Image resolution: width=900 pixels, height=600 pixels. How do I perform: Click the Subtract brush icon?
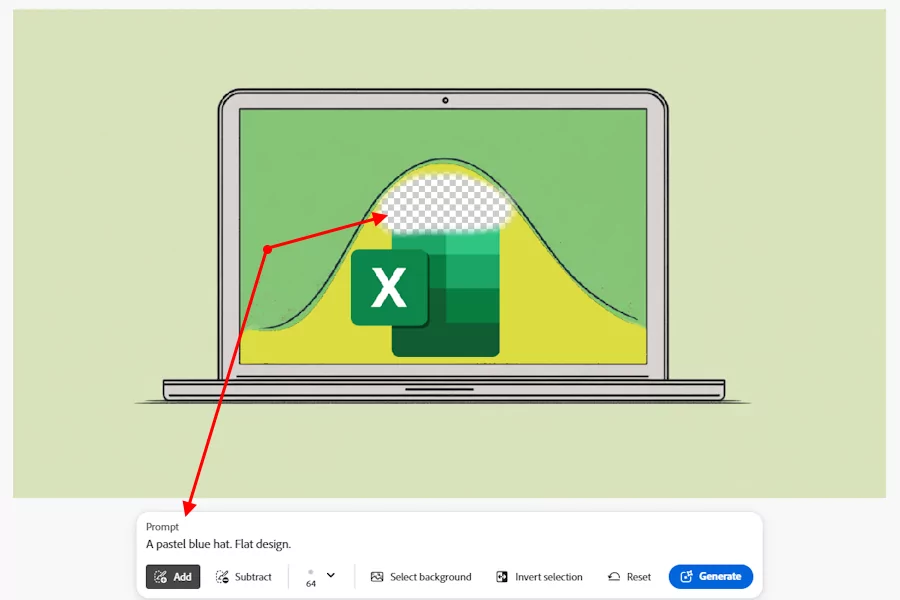click(223, 577)
